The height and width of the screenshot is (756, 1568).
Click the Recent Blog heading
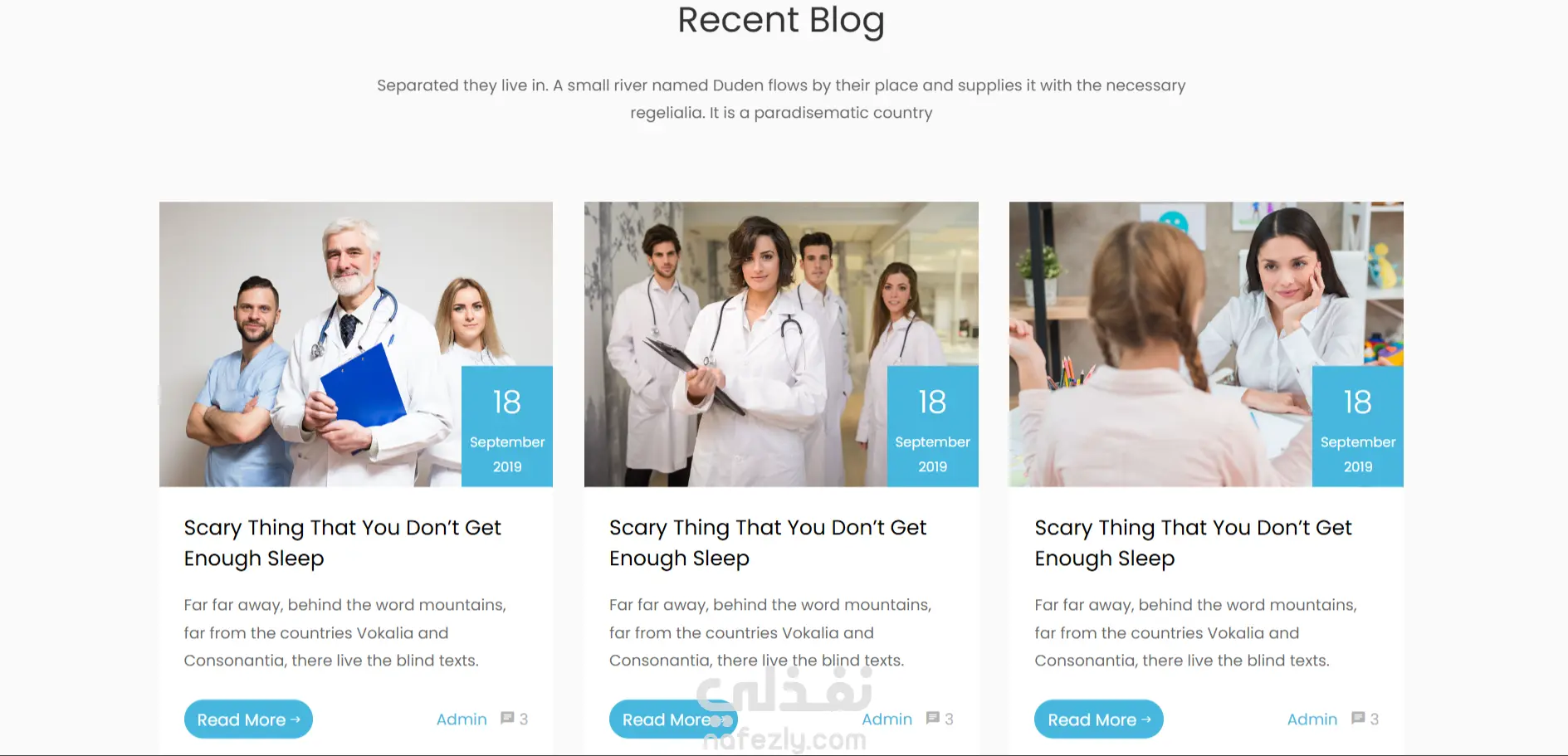[781, 21]
